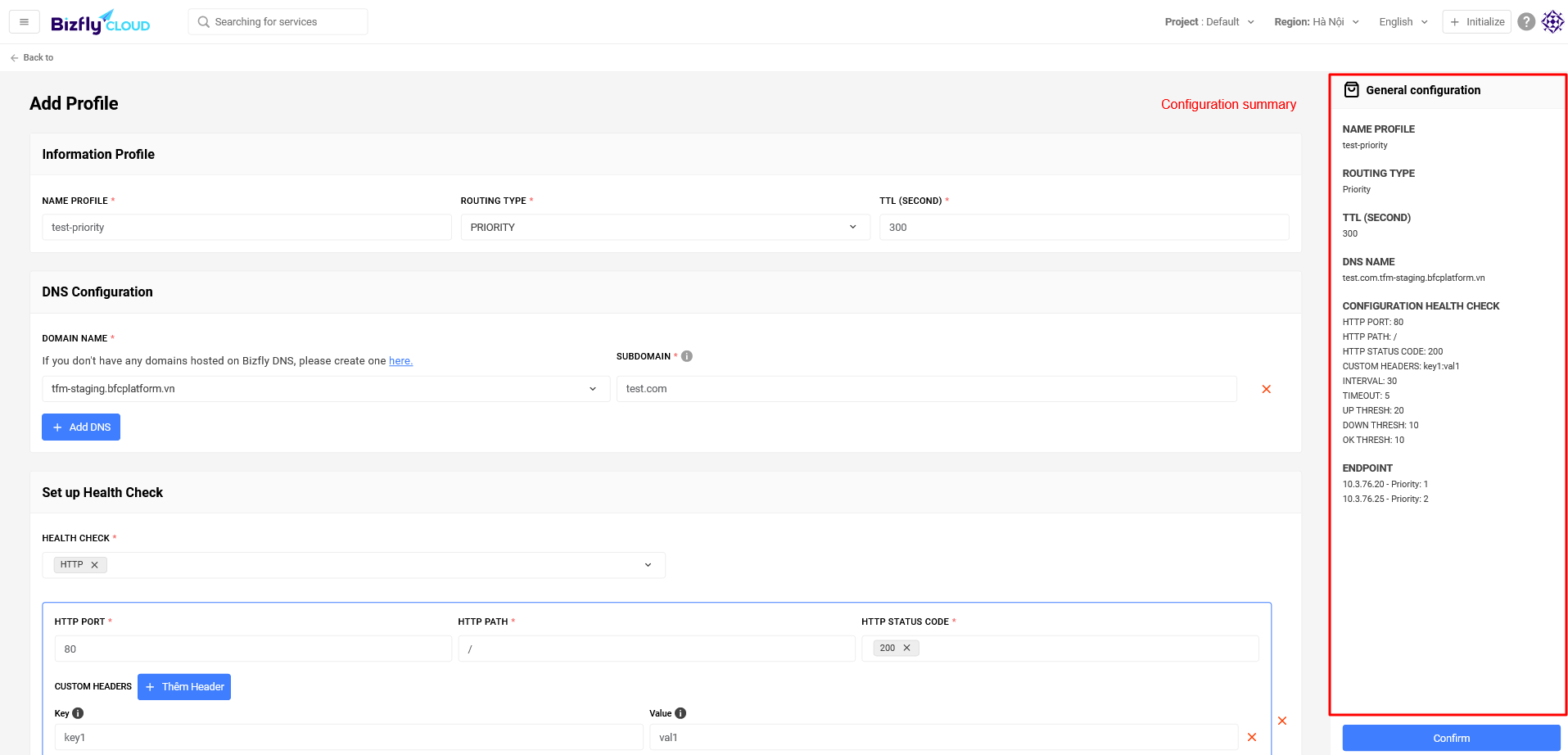Screen dimensions: 1568x755
Task: Open the Region Hà Nội dropdown
Action: (1317, 22)
